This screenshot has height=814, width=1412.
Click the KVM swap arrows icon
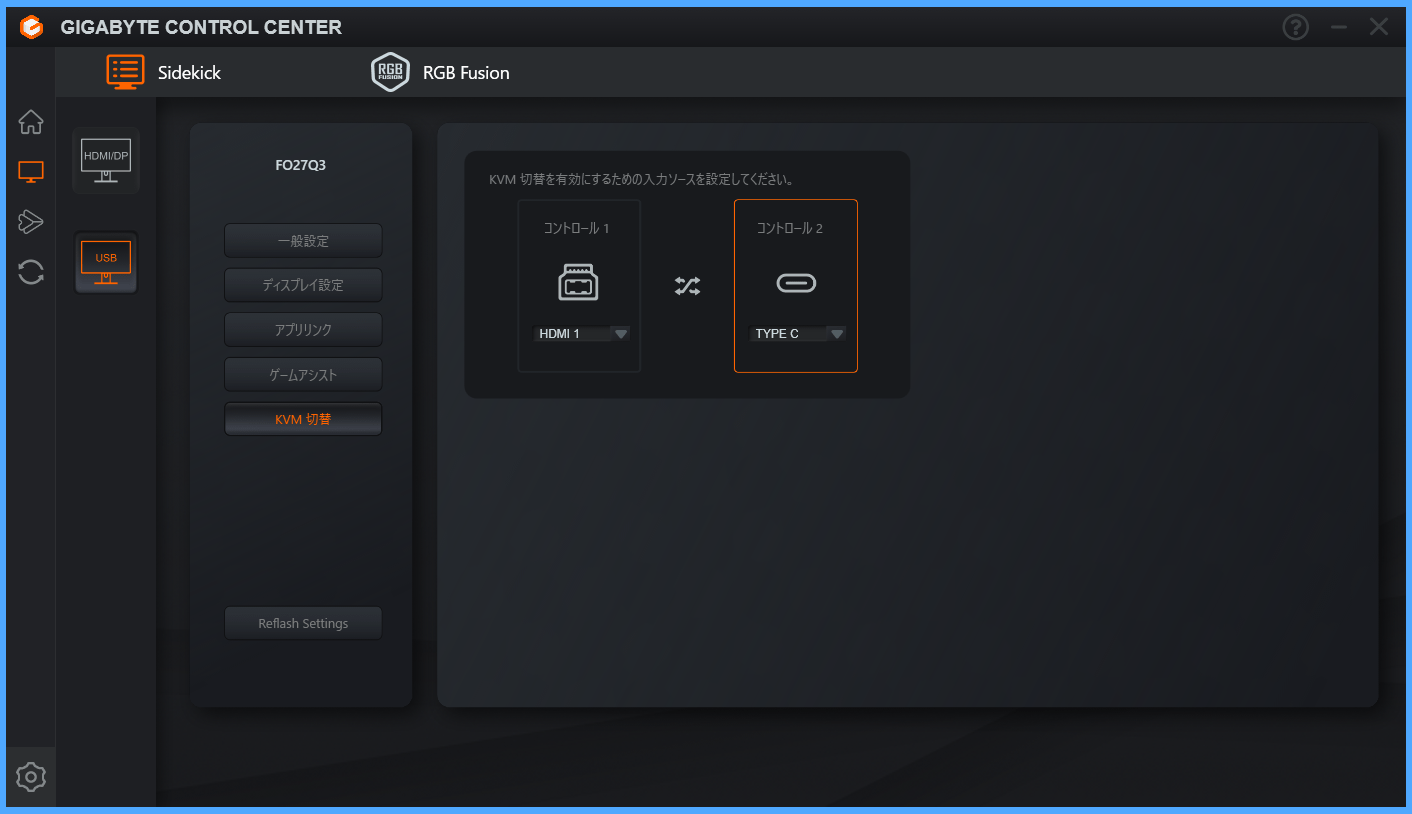pos(687,286)
